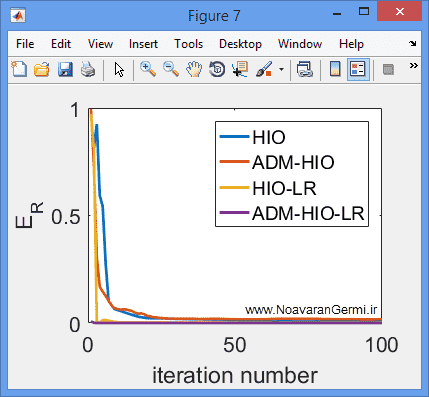Image resolution: width=429 pixels, height=397 pixels.
Task: Activate the Zoom Out magnifier tool
Action: tap(171, 69)
